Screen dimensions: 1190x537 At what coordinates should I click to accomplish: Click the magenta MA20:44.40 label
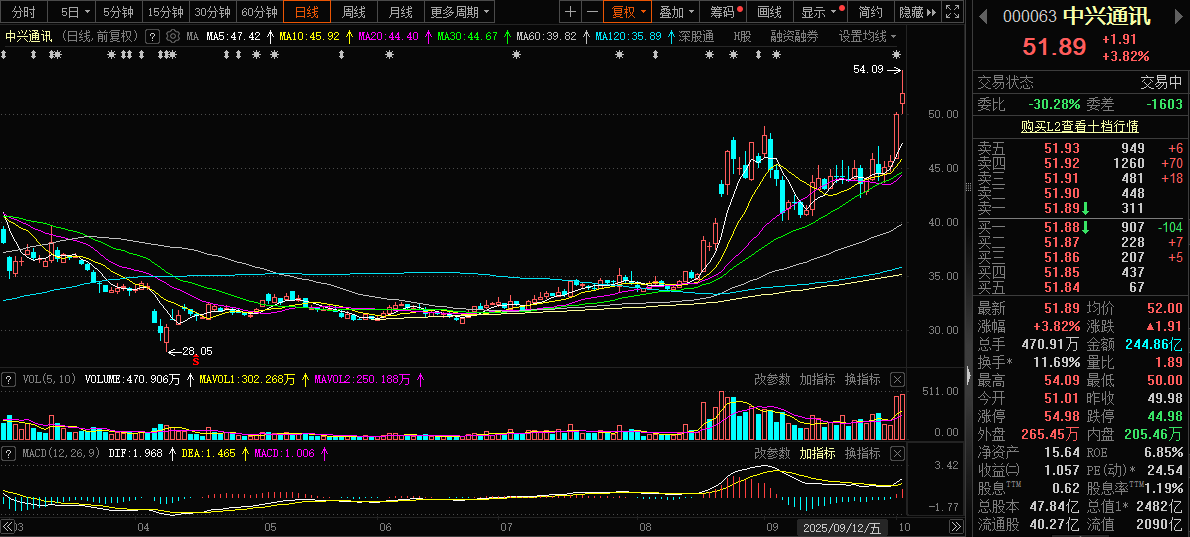pos(388,36)
